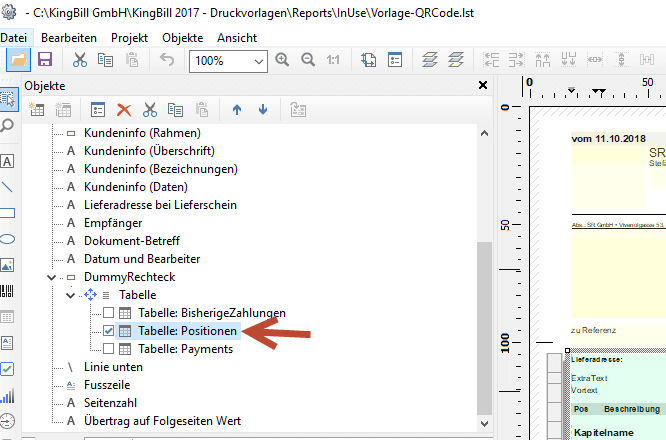Viewport: 666px width, 440px height.
Task: Zoom out with the magnifier minus icon
Action: pyautogui.click(x=308, y=60)
